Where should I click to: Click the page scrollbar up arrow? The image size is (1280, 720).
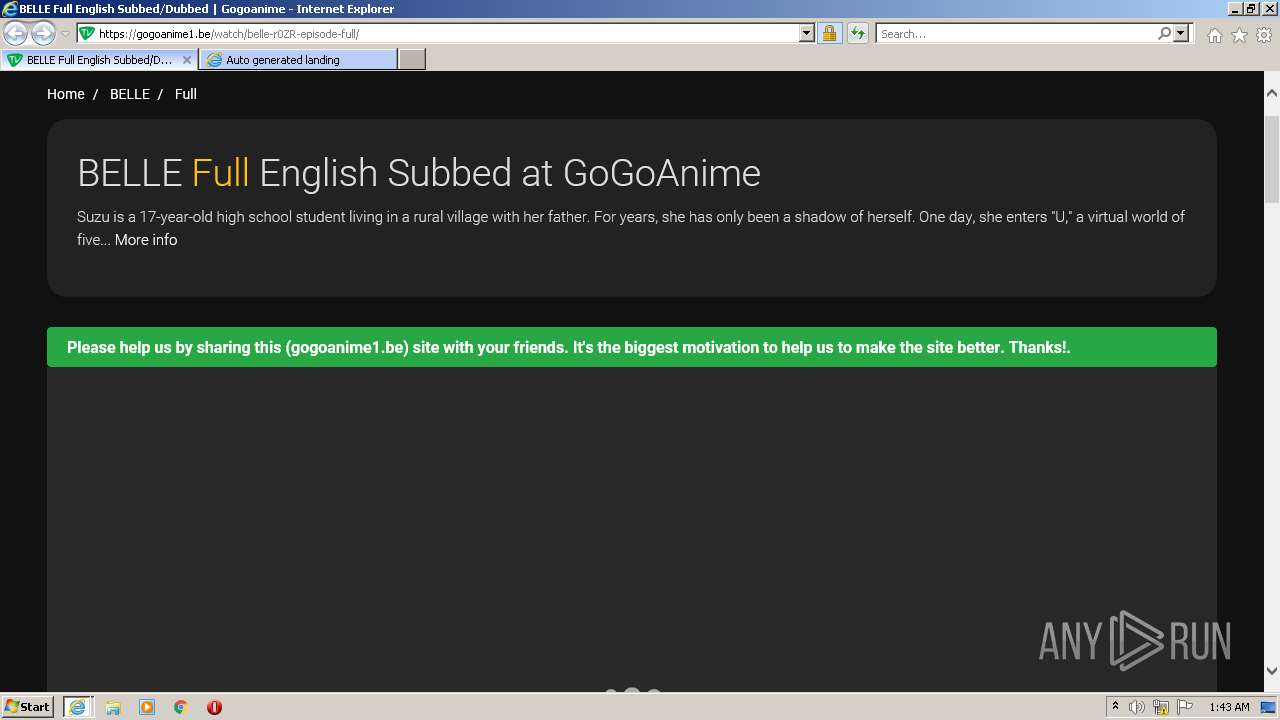click(x=1272, y=93)
